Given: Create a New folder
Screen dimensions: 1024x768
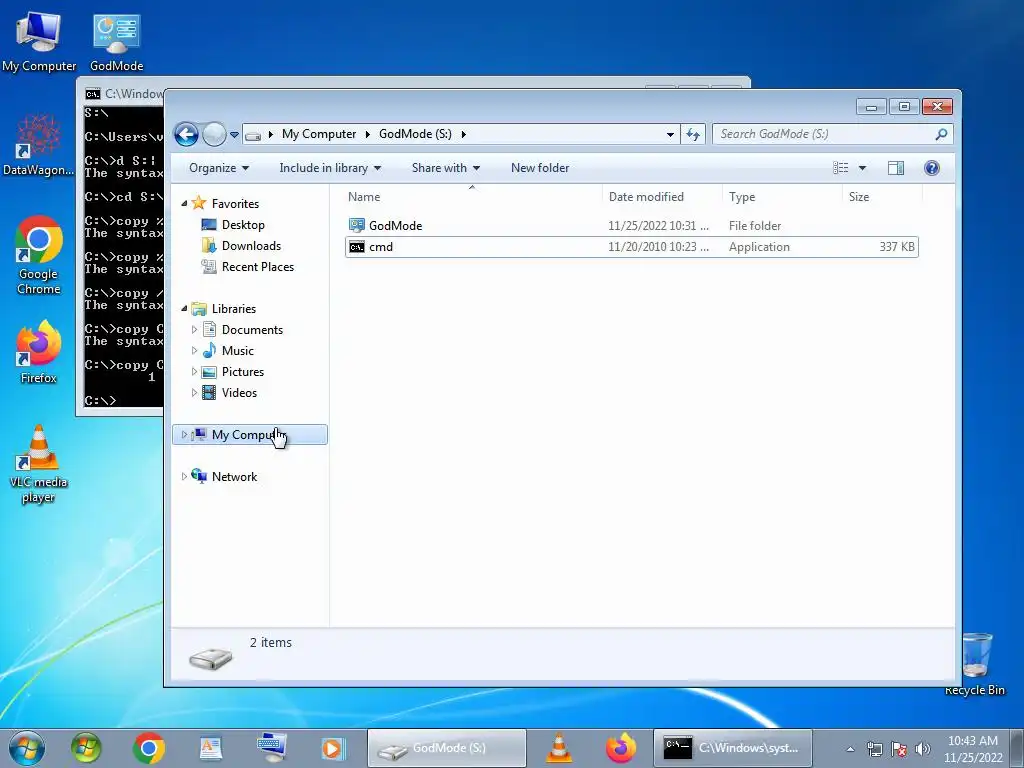Looking at the screenshot, I should pyautogui.click(x=540, y=168).
